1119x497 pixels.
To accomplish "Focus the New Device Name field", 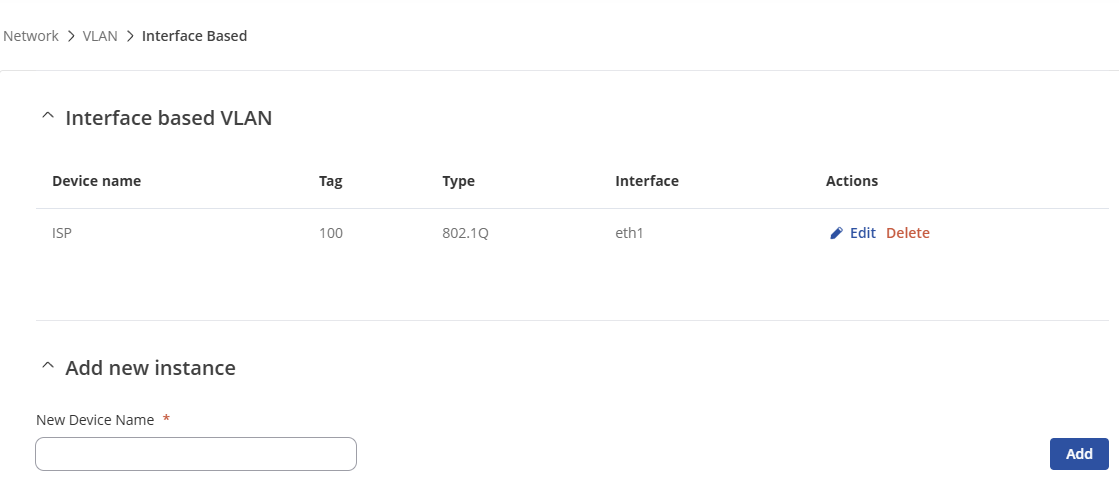I will [196, 454].
